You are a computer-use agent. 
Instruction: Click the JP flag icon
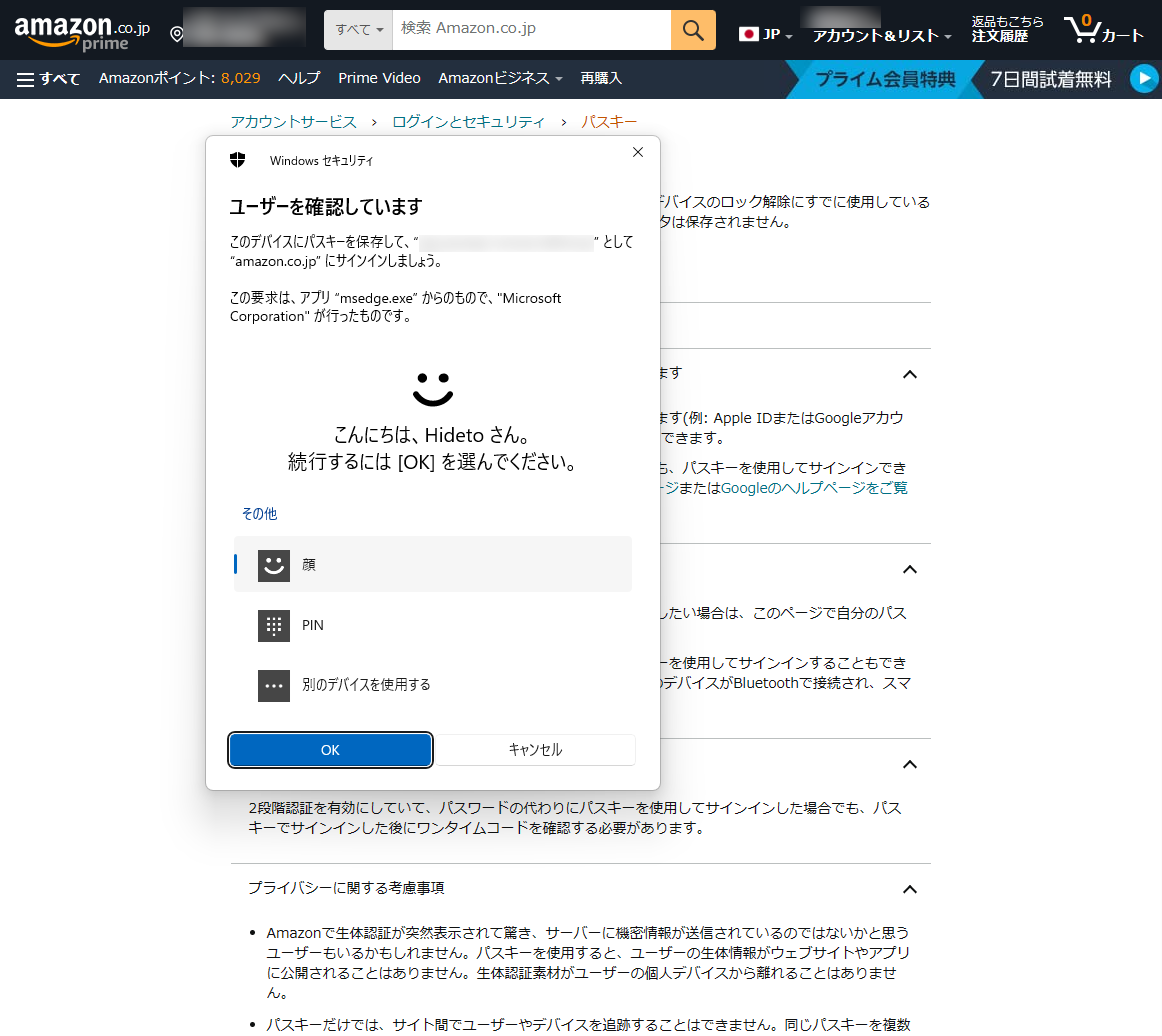[749, 32]
